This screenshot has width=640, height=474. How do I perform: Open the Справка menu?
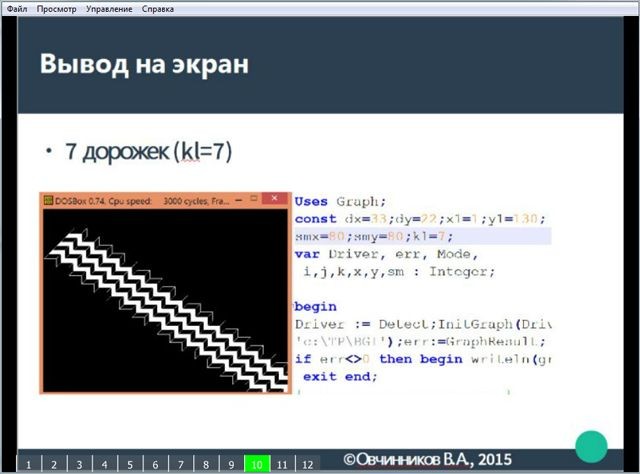click(158, 9)
